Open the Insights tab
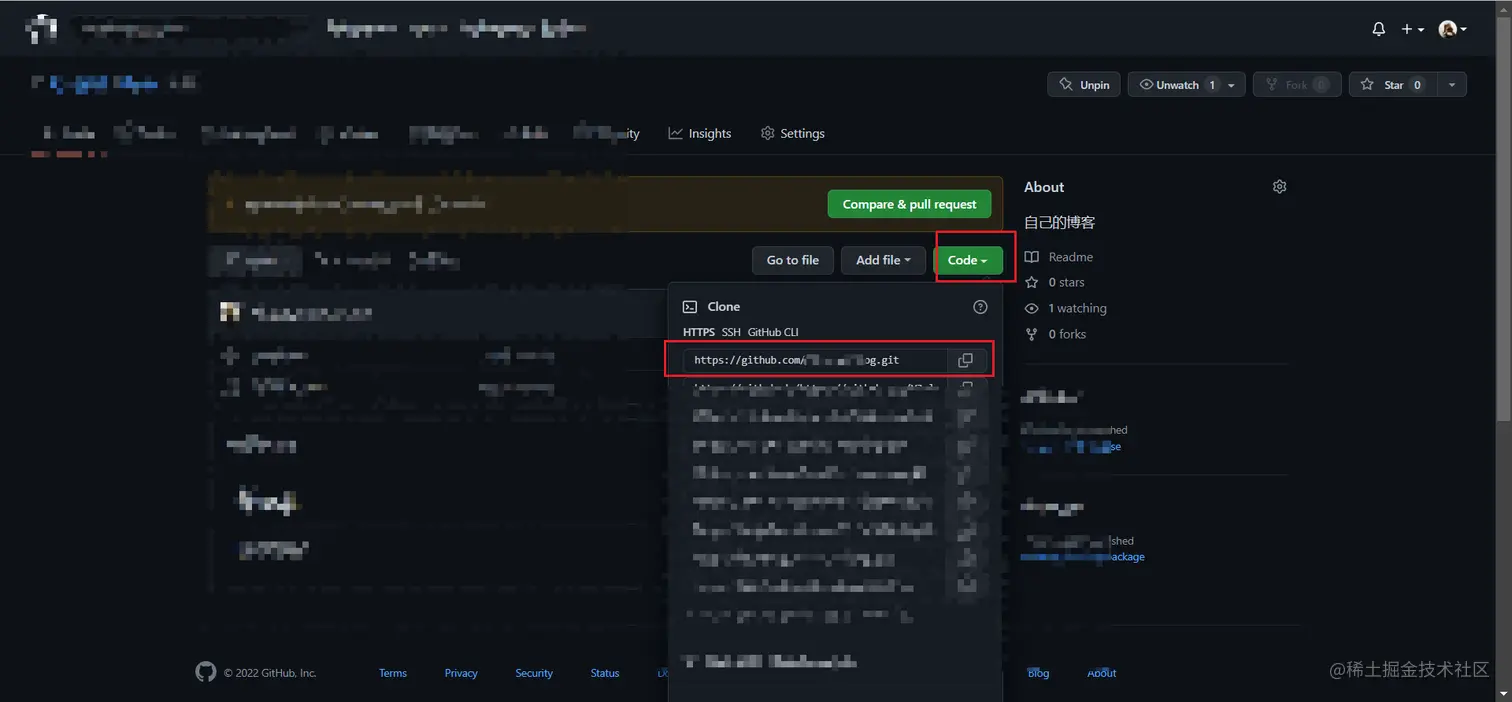1512x702 pixels. point(700,133)
